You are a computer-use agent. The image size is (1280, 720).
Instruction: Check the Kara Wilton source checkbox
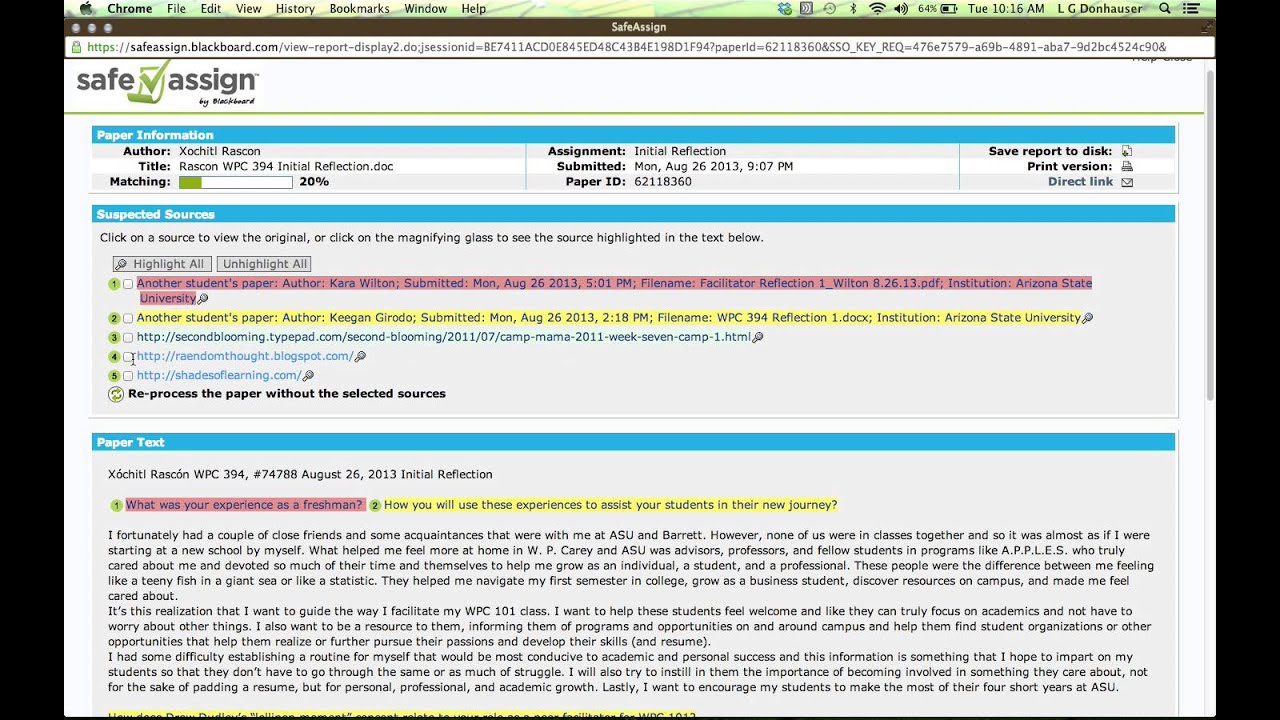[x=128, y=285]
